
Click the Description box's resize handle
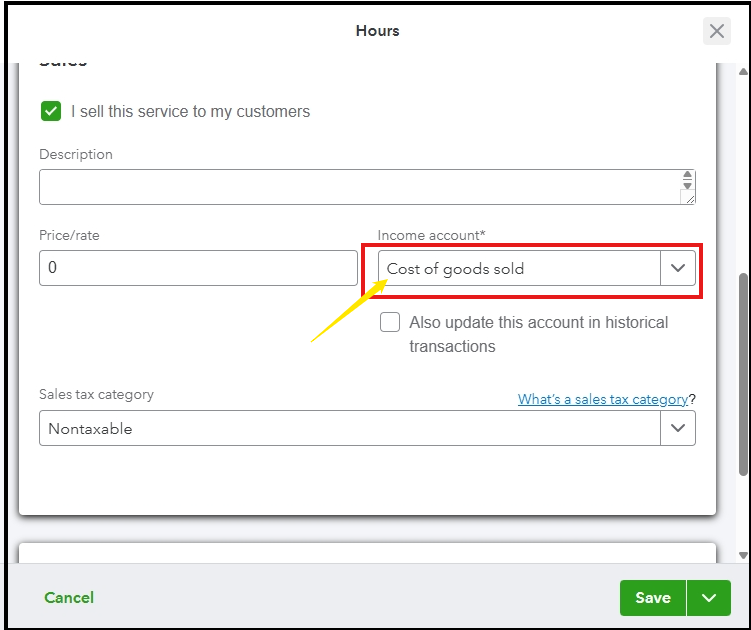[688, 198]
